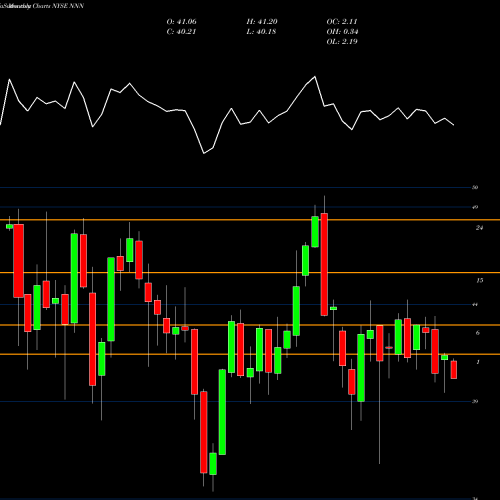Select the 'OL: 2.19' reading
This screenshot has width=500, height=500.
[x=342, y=42]
